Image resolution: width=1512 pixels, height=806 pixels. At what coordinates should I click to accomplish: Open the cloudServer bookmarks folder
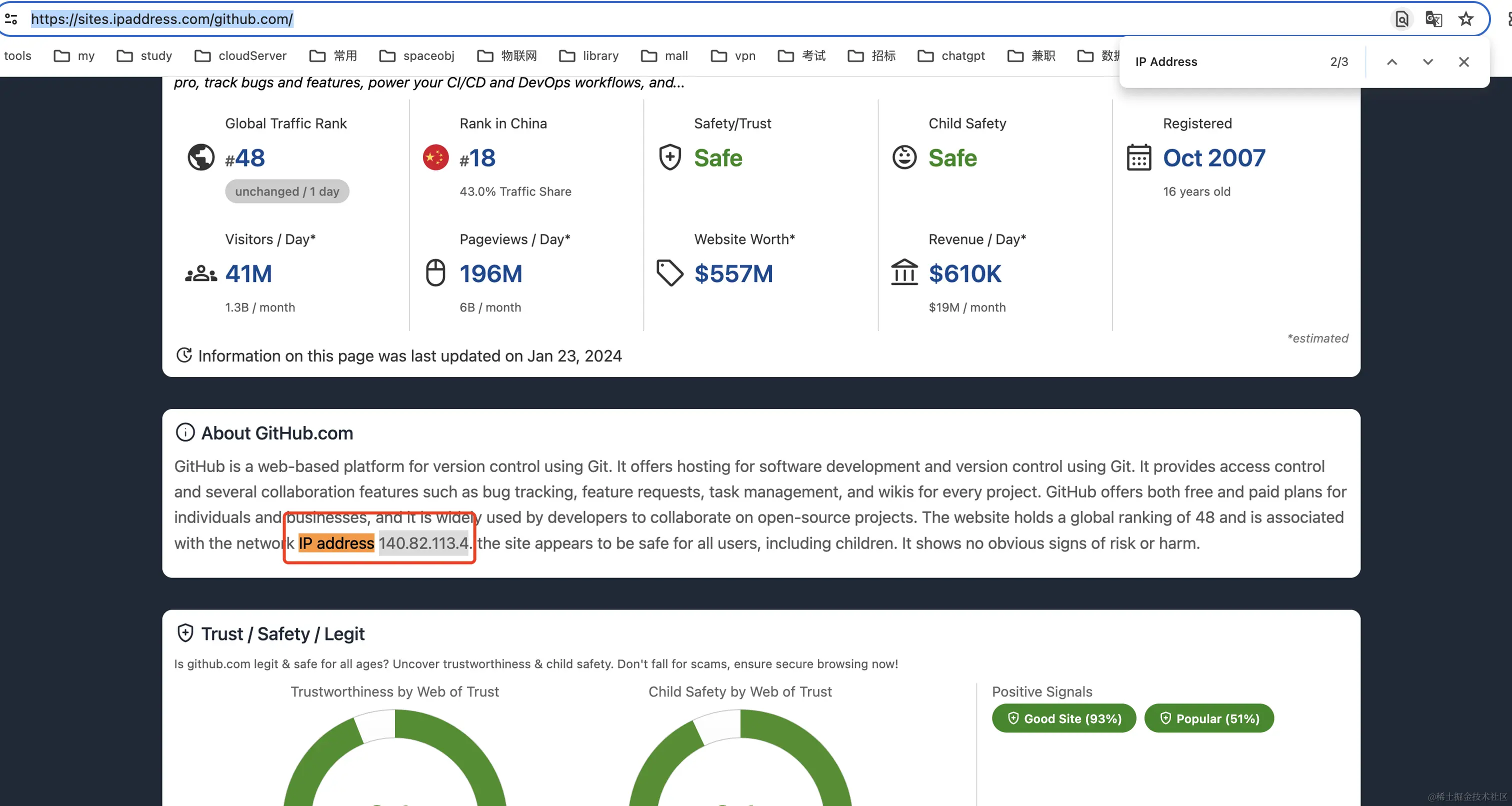click(240, 56)
